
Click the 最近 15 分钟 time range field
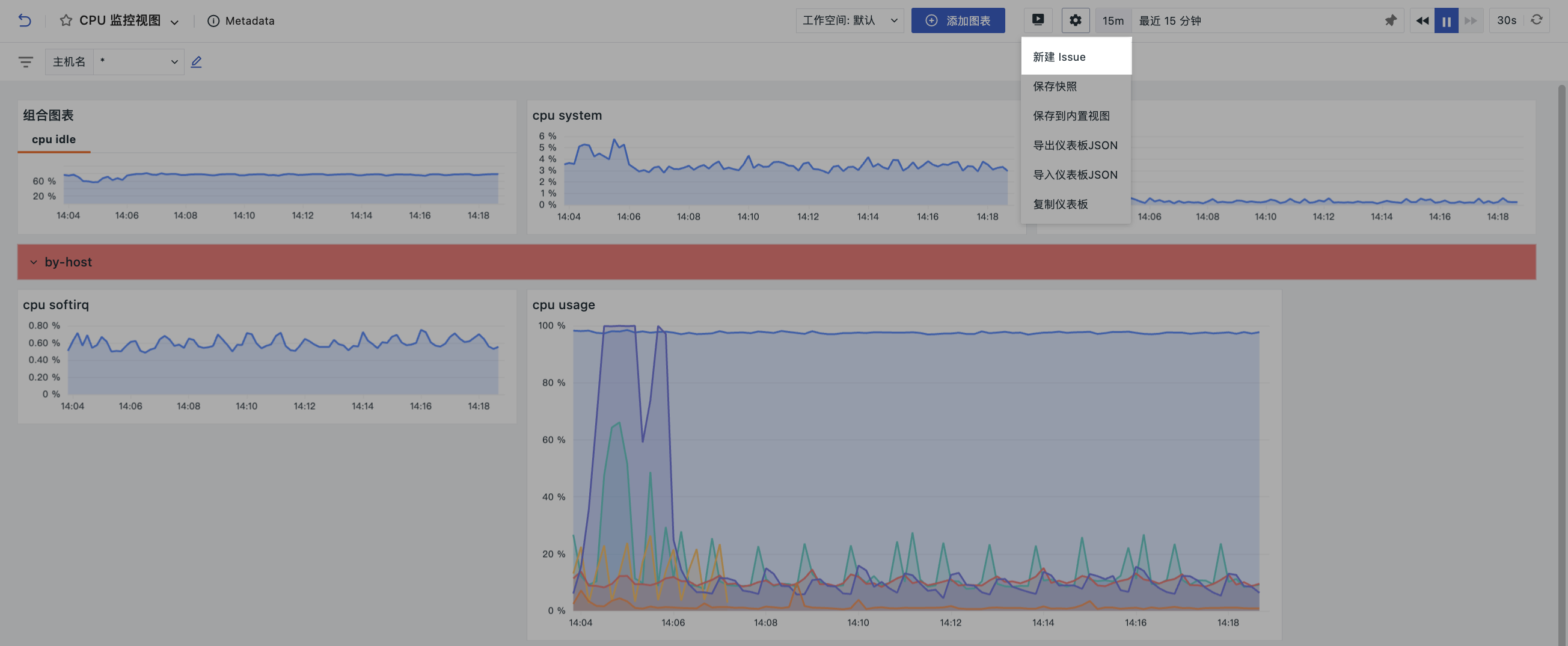[x=1254, y=20]
